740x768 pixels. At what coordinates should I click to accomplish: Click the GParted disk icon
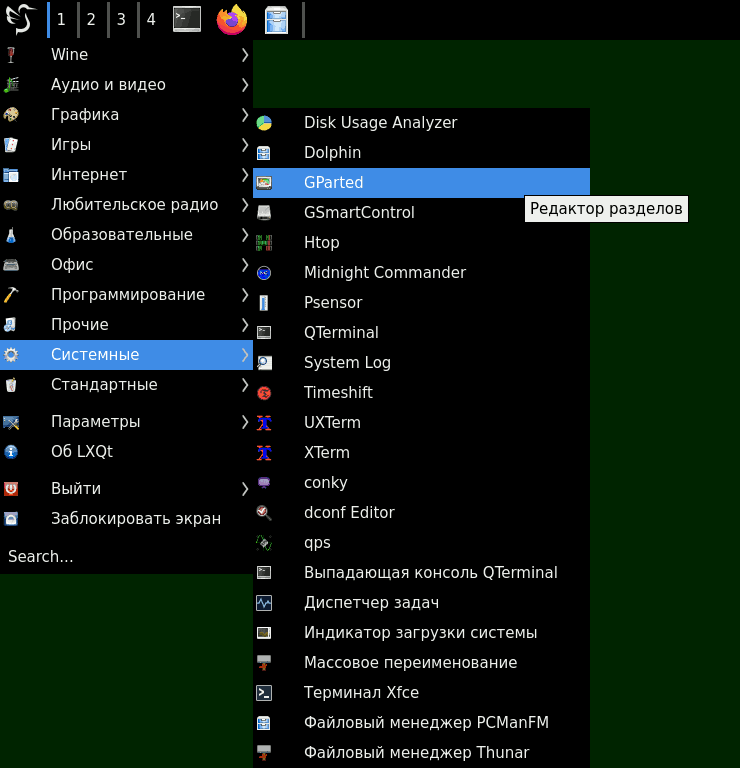[x=264, y=183]
